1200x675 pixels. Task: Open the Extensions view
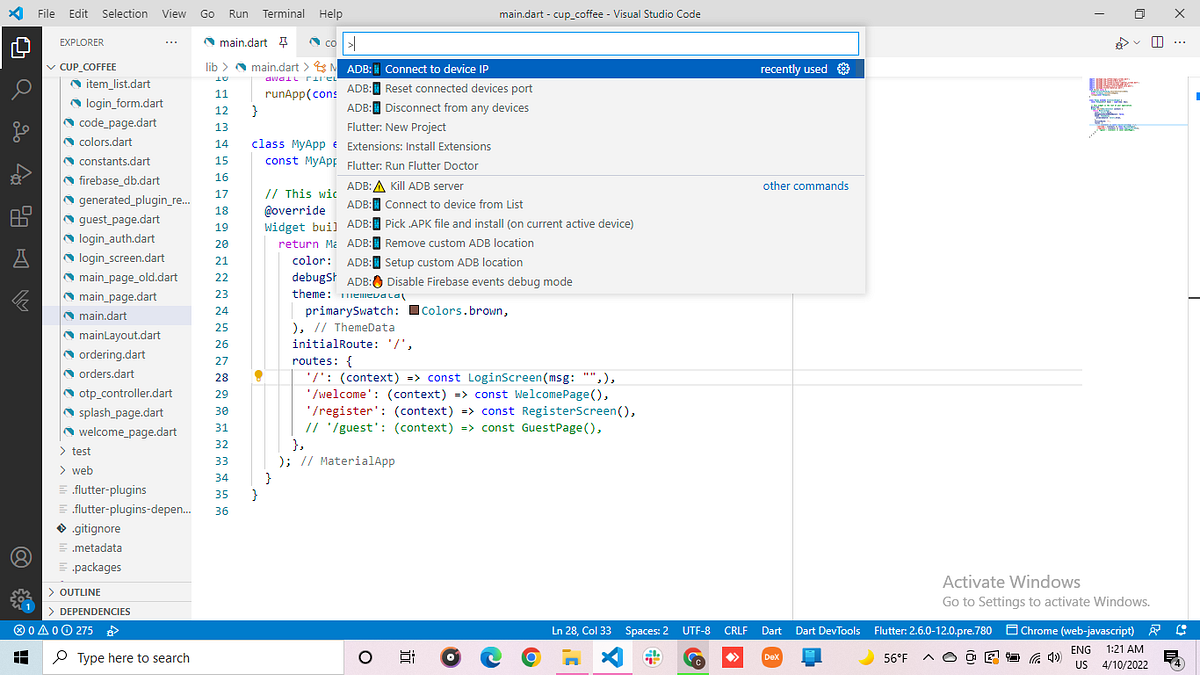pyautogui.click(x=21, y=216)
